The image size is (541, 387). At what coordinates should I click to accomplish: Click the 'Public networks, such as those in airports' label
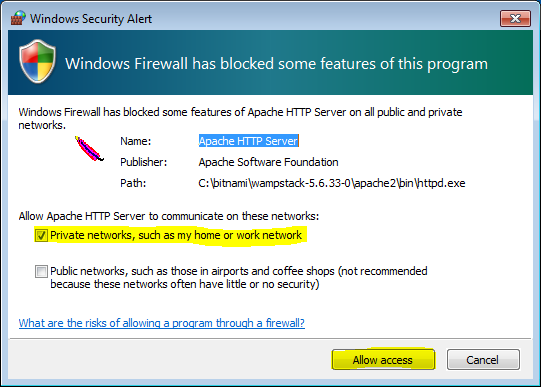(239, 277)
